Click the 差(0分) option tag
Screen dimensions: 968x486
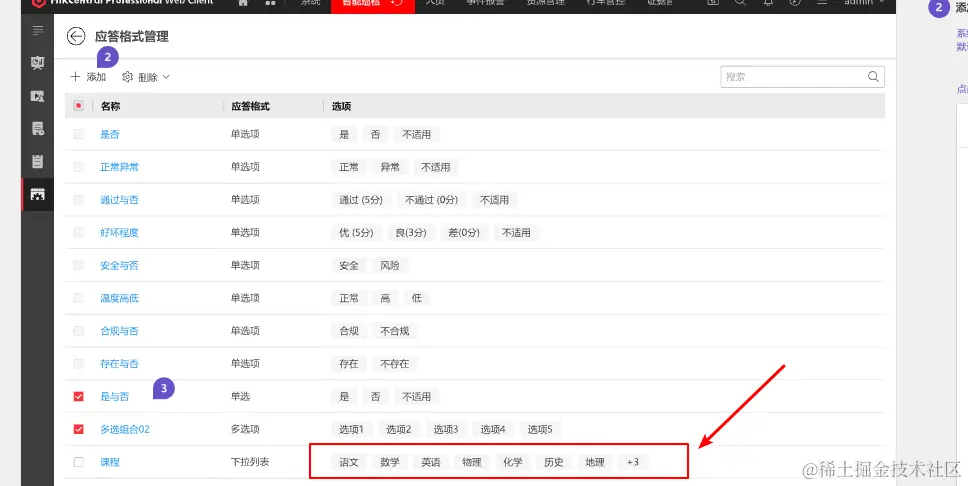click(x=464, y=232)
